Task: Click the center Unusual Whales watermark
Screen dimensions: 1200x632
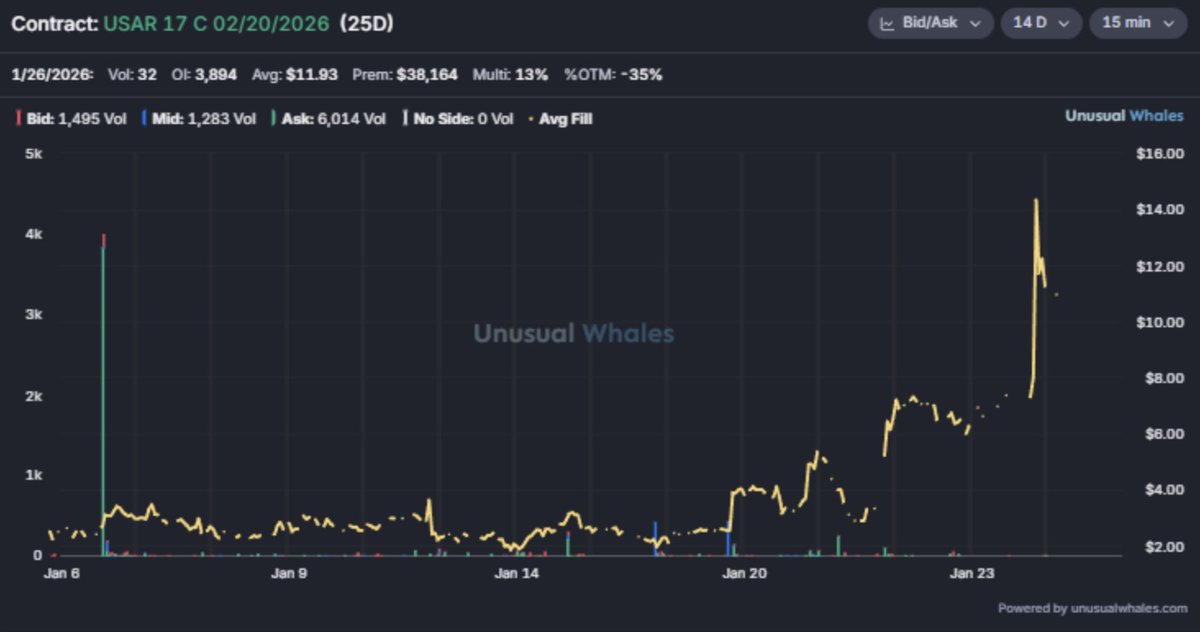Action: 573,333
